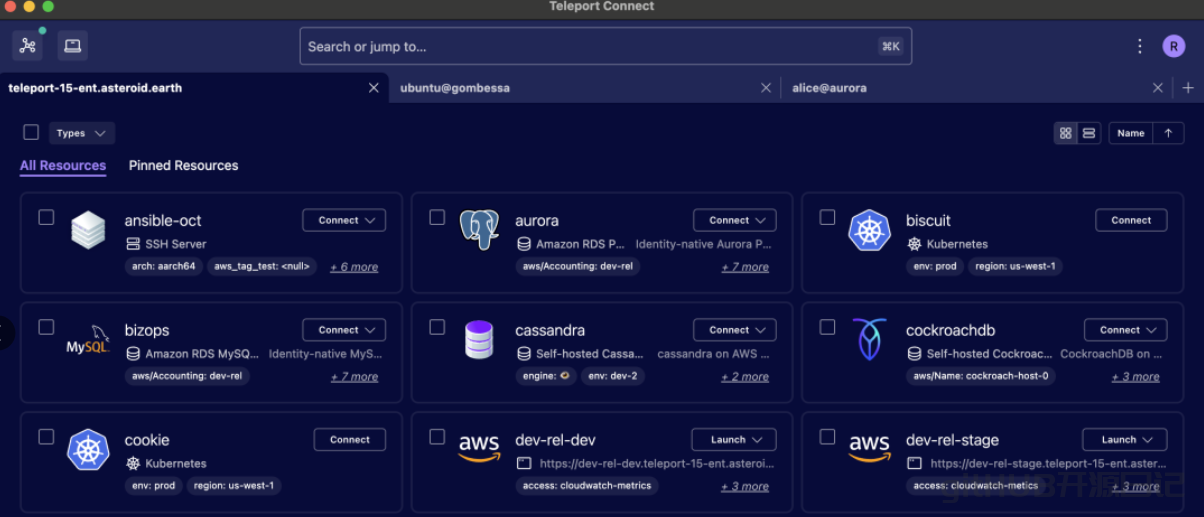The height and width of the screenshot is (517, 1204).
Task: Select the ansible-oct checkbox
Action: click(x=46, y=217)
